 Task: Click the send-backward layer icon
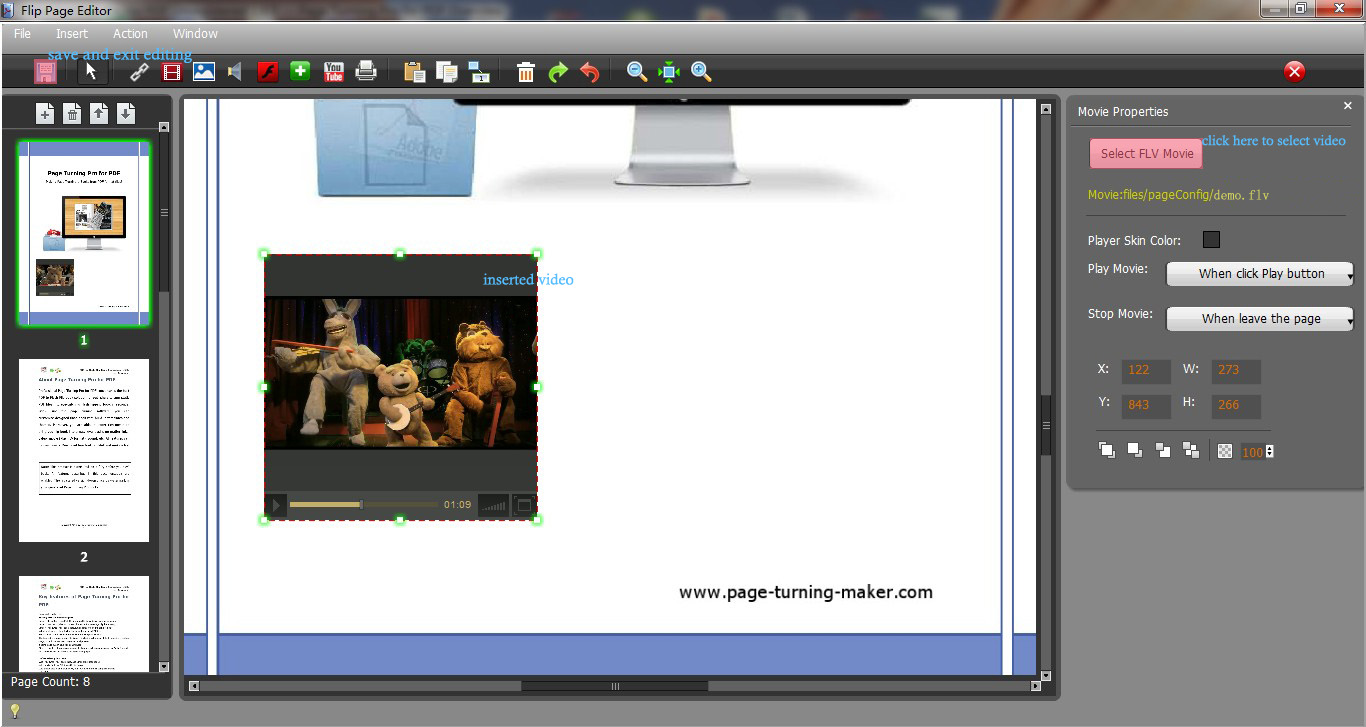coord(1163,450)
